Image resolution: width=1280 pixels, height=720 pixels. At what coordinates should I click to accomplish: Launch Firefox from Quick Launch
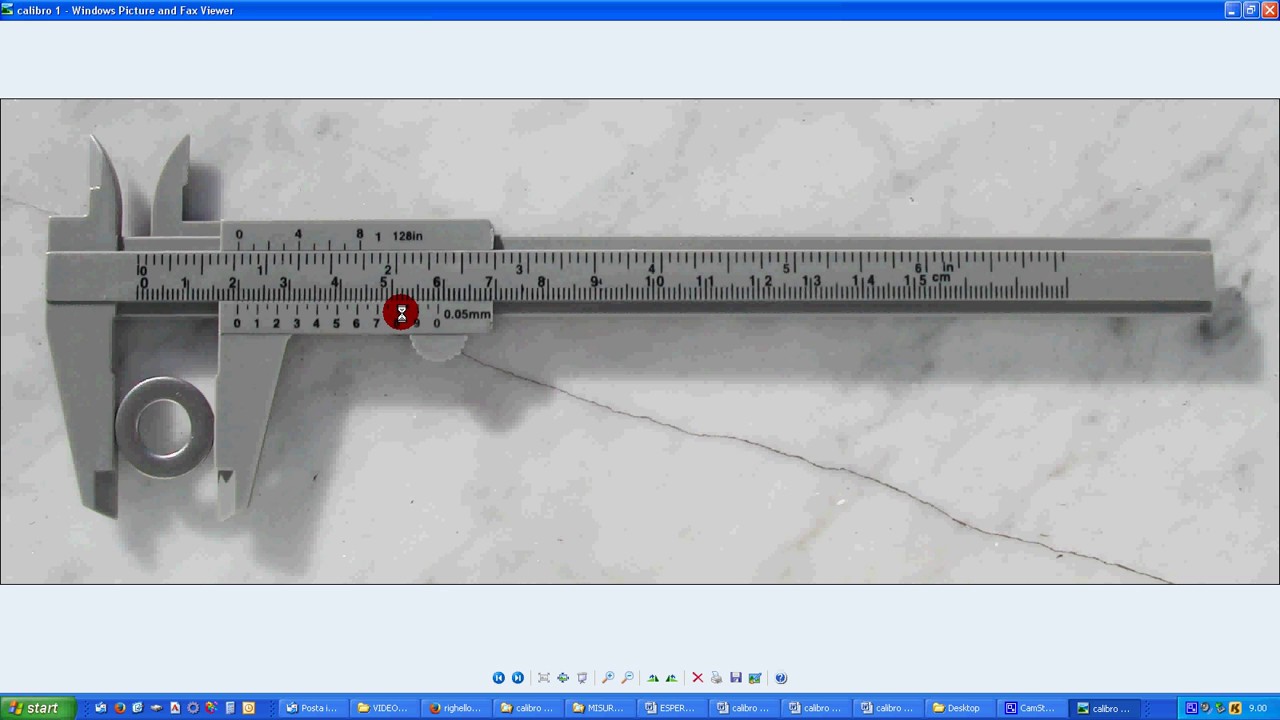pos(119,708)
